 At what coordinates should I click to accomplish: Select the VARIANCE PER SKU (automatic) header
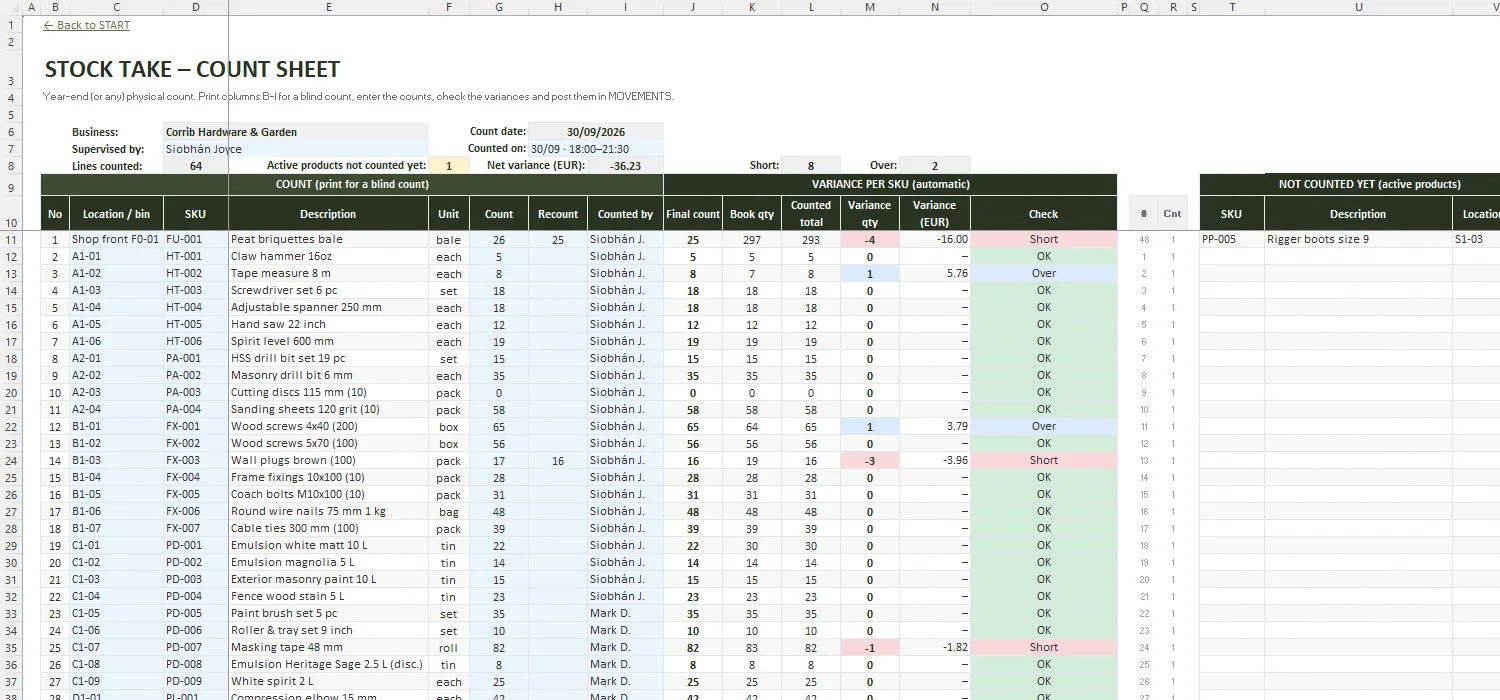click(x=890, y=184)
